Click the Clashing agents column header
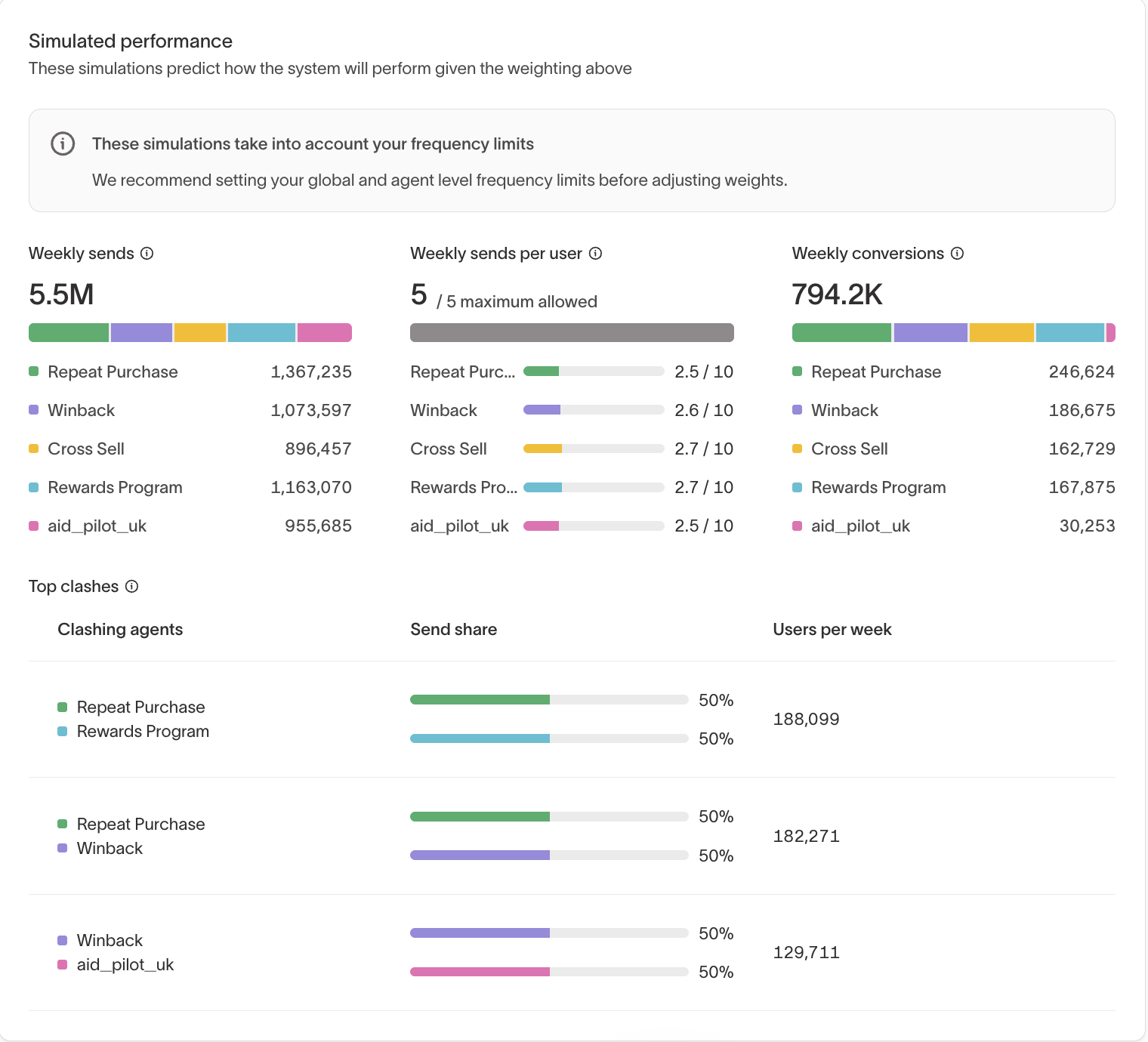This screenshot has width=1148, height=1042. point(120,630)
